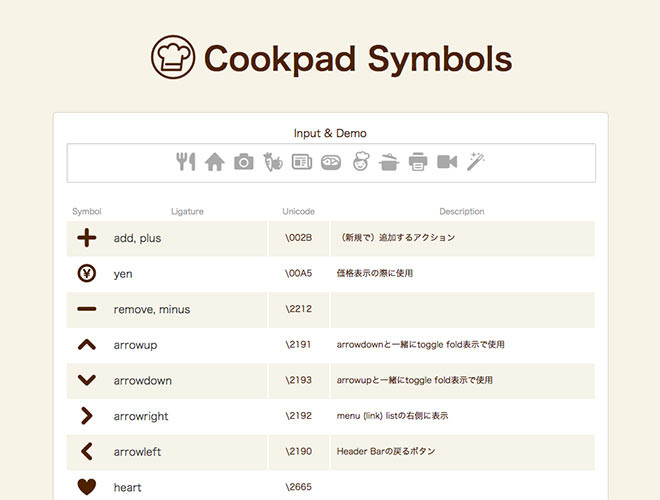Click the magic wand demo icon
The width and height of the screenshot is (660, 500).
pyautogui.click(x=476, y=162)
